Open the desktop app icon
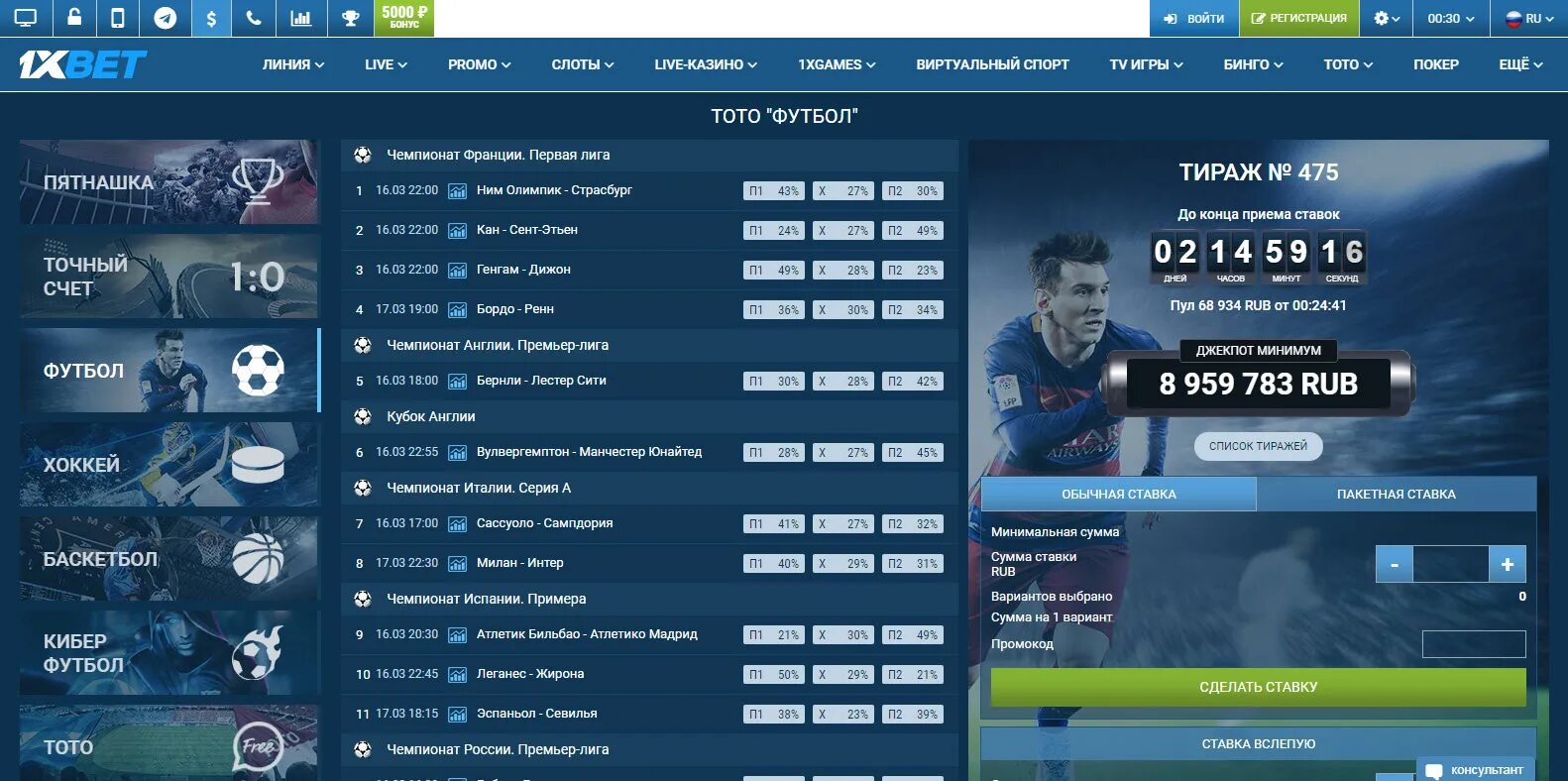This screenshot has width=1568, height=781. 25,18
